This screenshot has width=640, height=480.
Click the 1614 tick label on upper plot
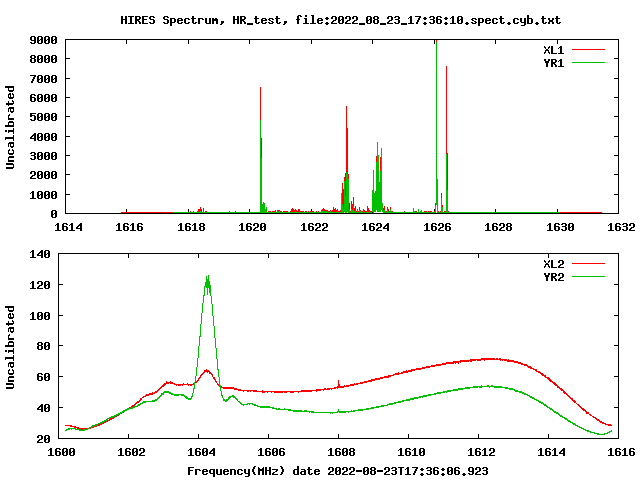click(x=68, y=227)
